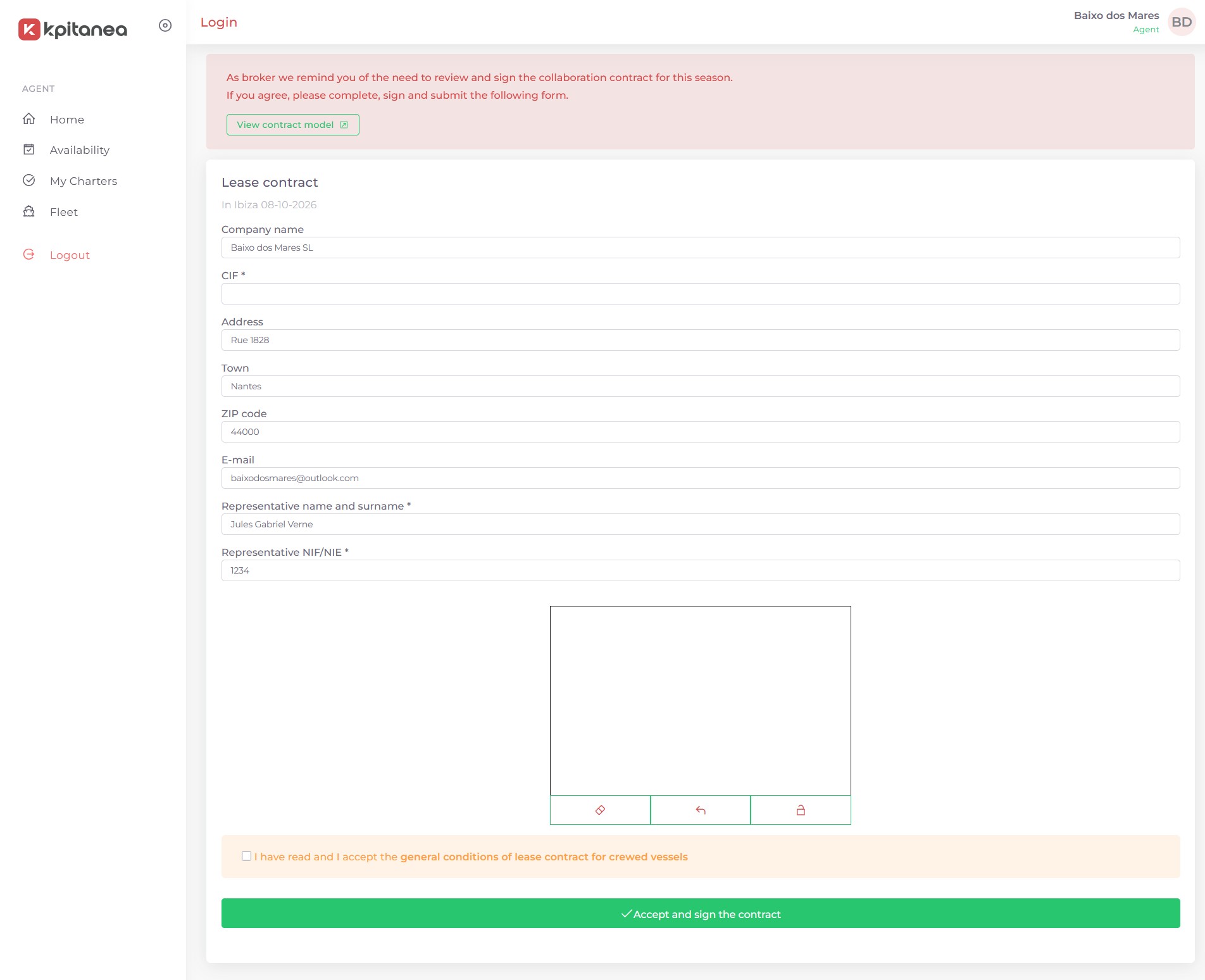Toggle the sidebar collapse circle icon

[x=165, y=25]
